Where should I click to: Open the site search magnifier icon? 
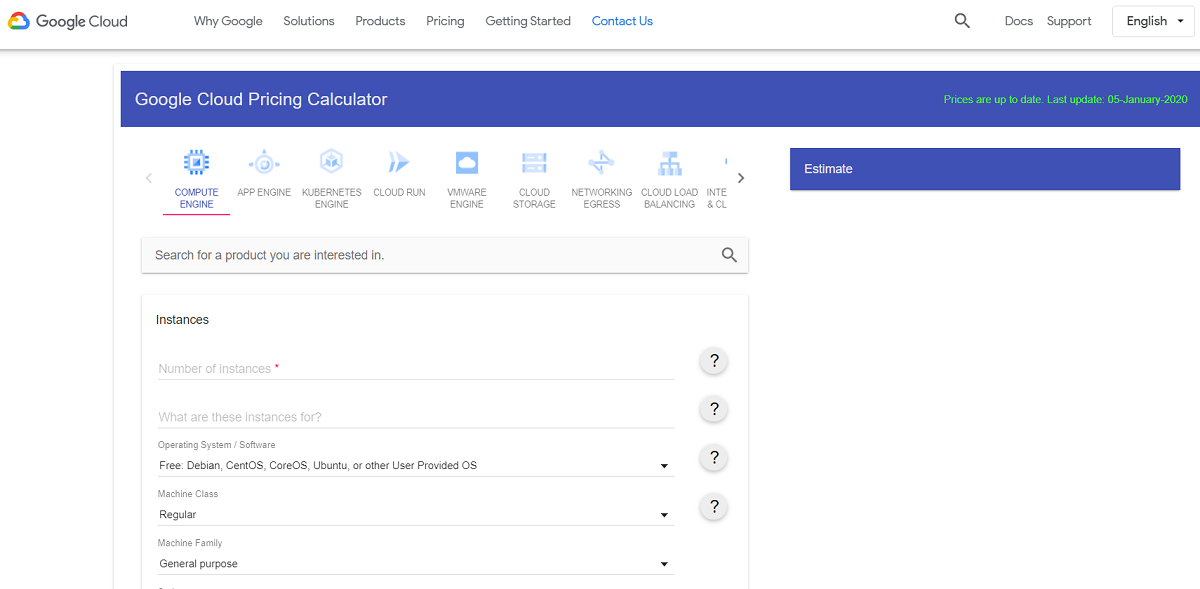[962, 21]
